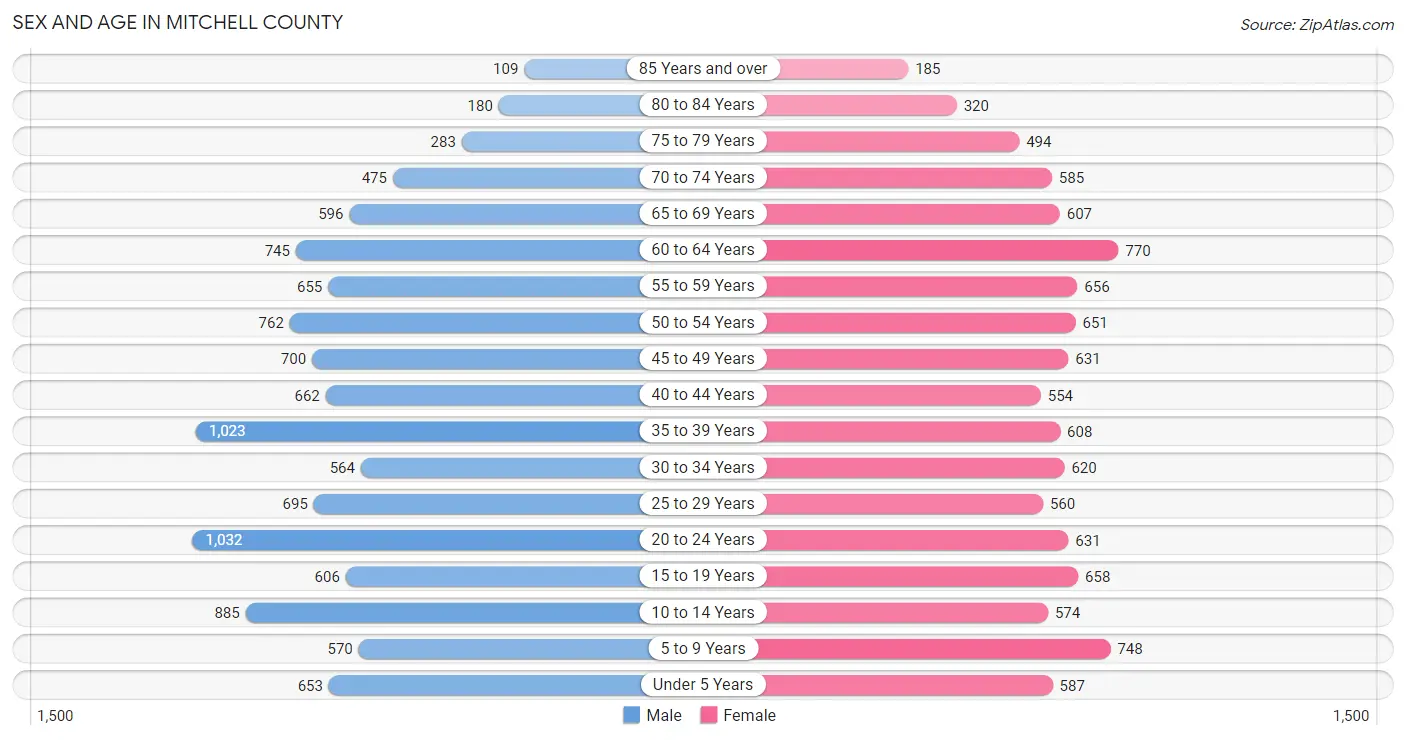The width and height of the screenshot is (1406, 740).
Task: Select the 1,032 male value label
Action: coord(224,540)
